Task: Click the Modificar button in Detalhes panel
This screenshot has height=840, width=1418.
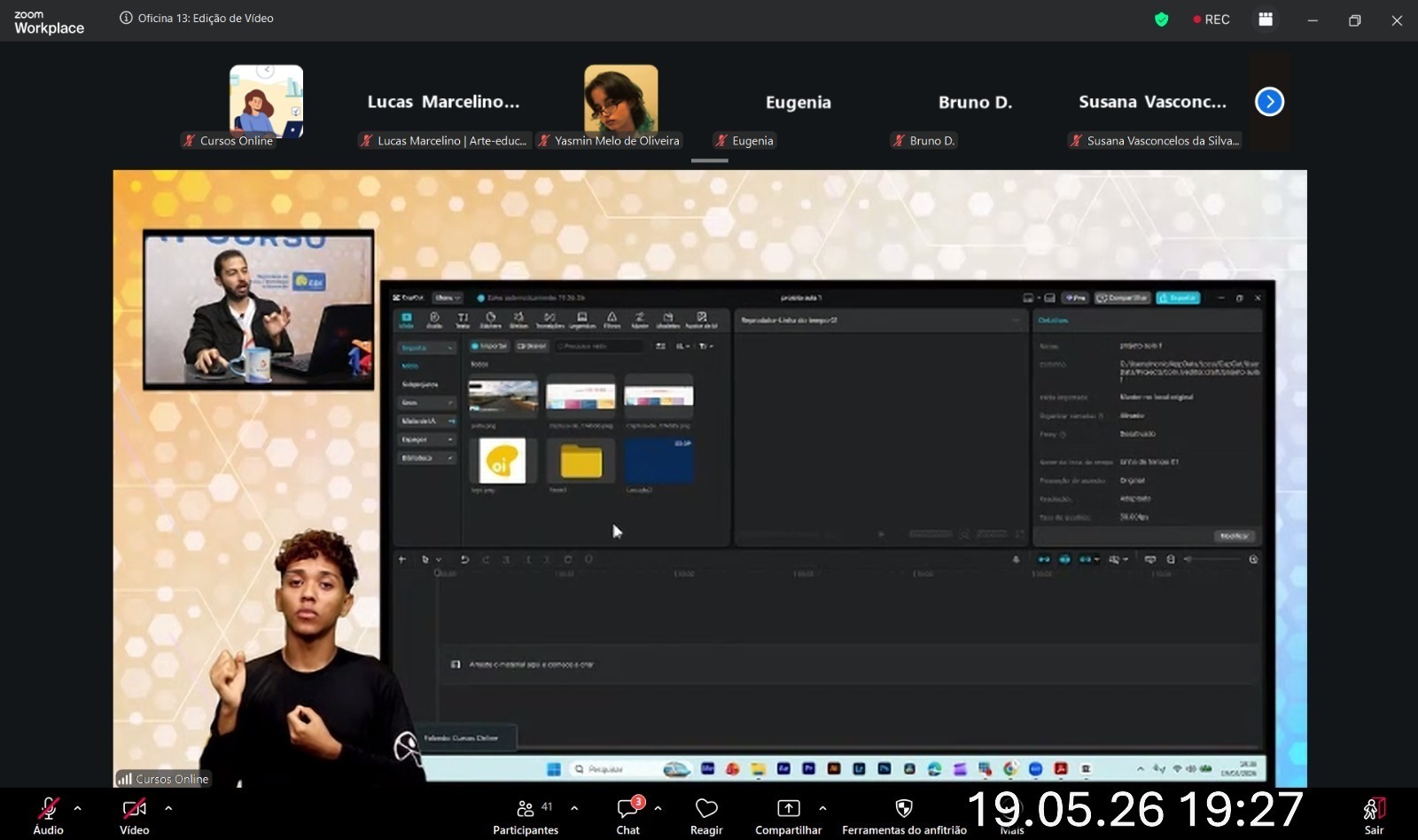Action: [x=1234, y=535]
